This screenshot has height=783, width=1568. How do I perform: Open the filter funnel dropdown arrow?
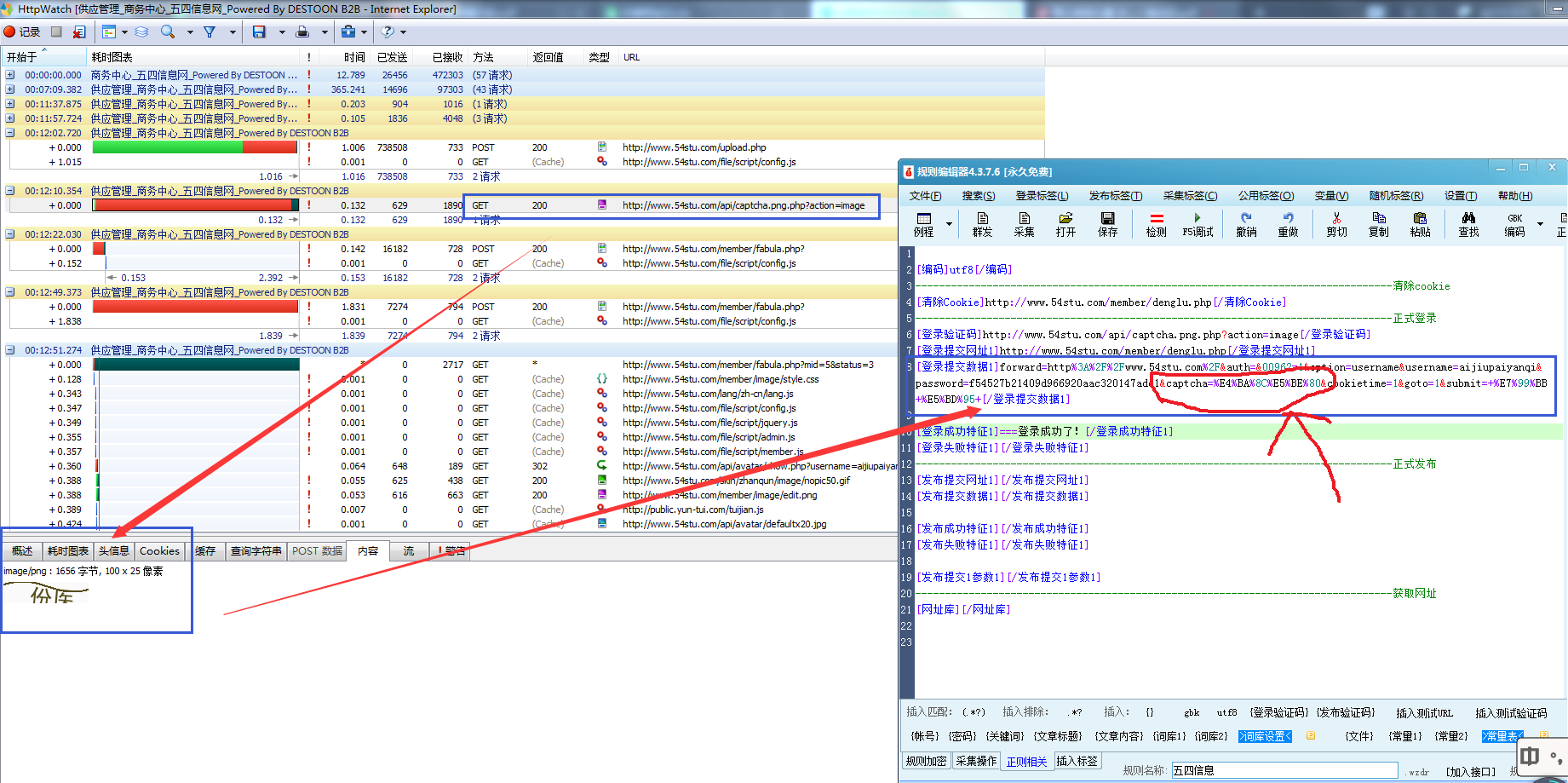click(233, 32)
